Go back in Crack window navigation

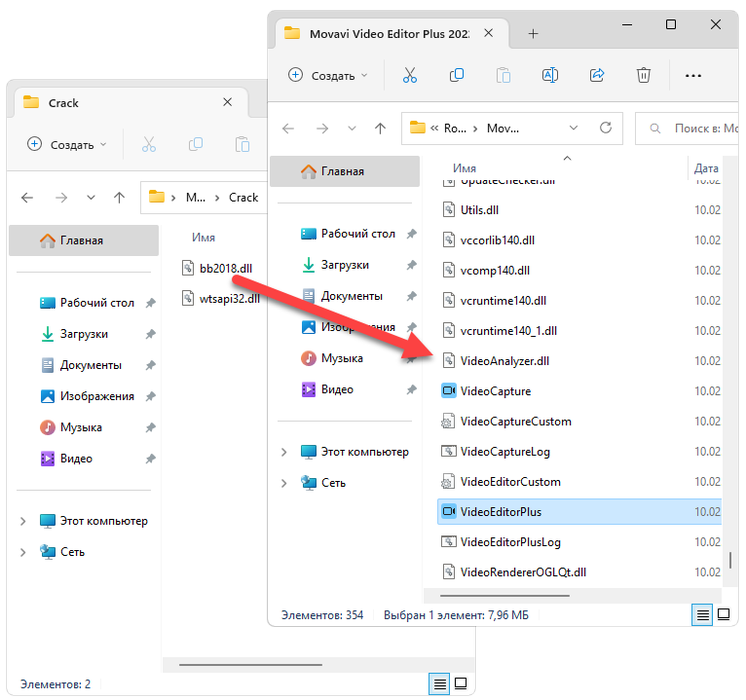click(28, 197)
